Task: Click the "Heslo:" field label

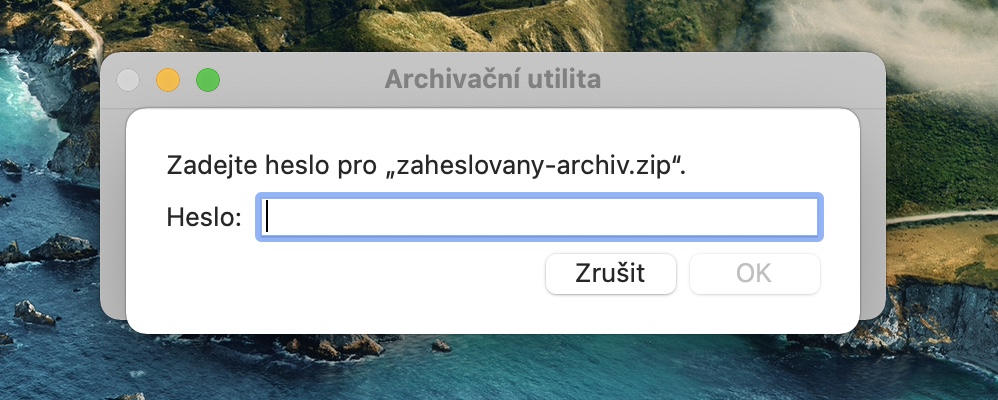Action: 204,217
